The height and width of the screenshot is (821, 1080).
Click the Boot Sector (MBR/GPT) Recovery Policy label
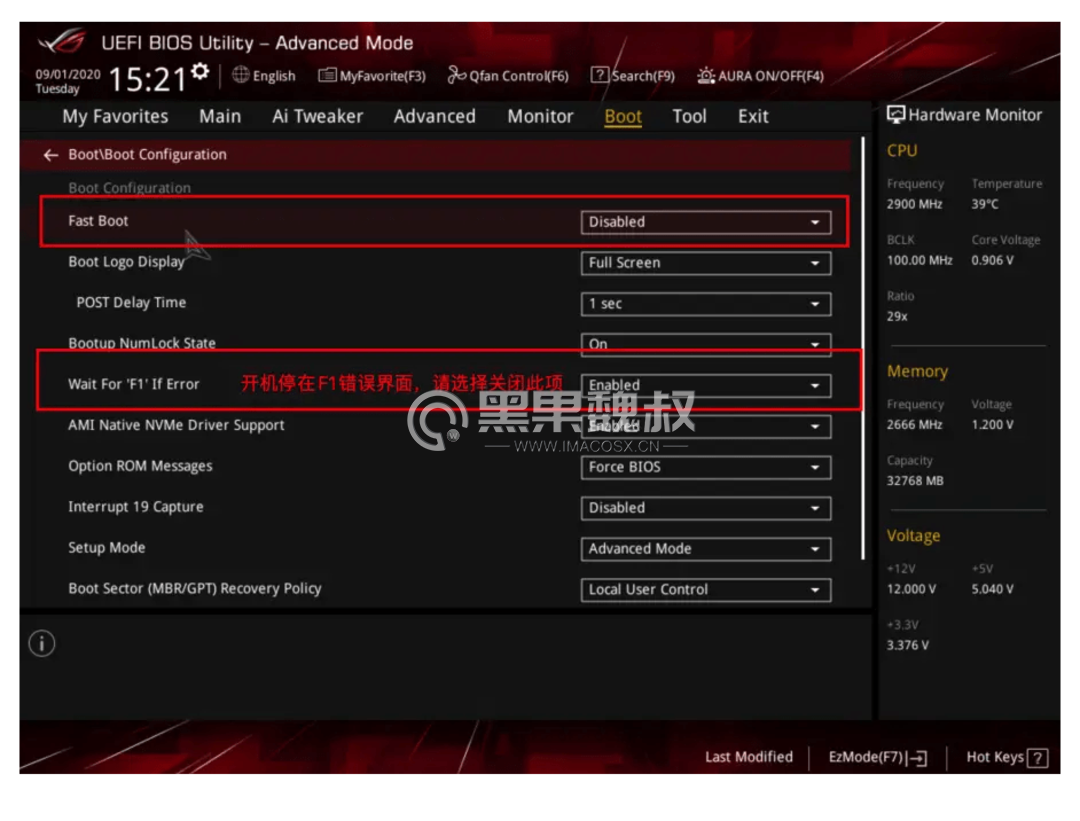click(195, 589)
